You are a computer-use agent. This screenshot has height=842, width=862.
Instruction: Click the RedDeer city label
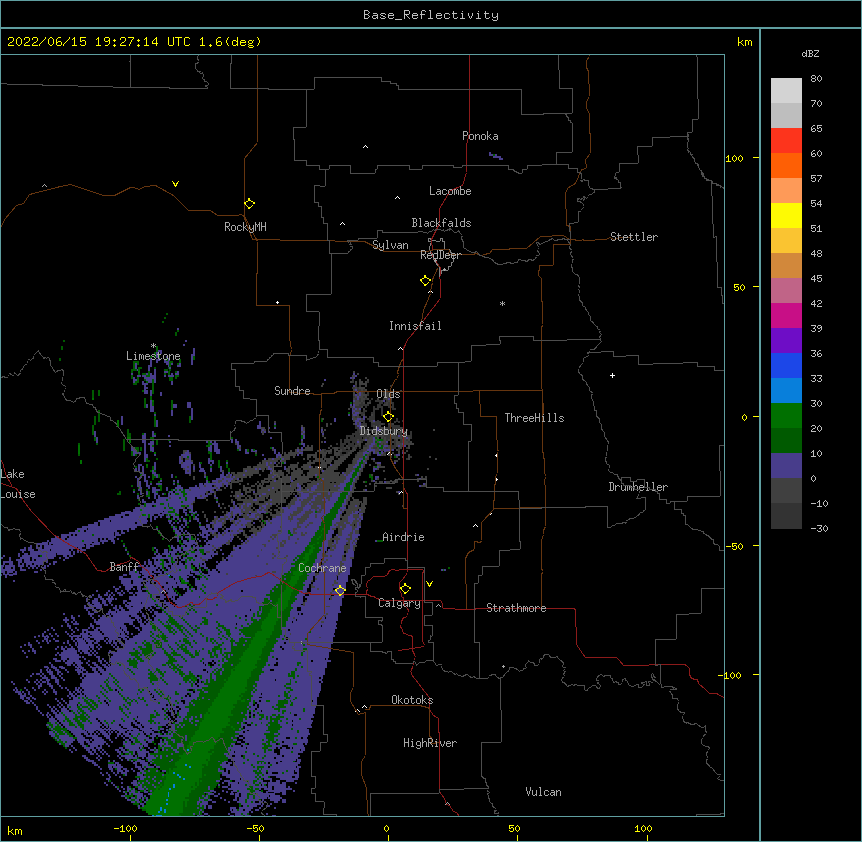click(x=440, y=255)
